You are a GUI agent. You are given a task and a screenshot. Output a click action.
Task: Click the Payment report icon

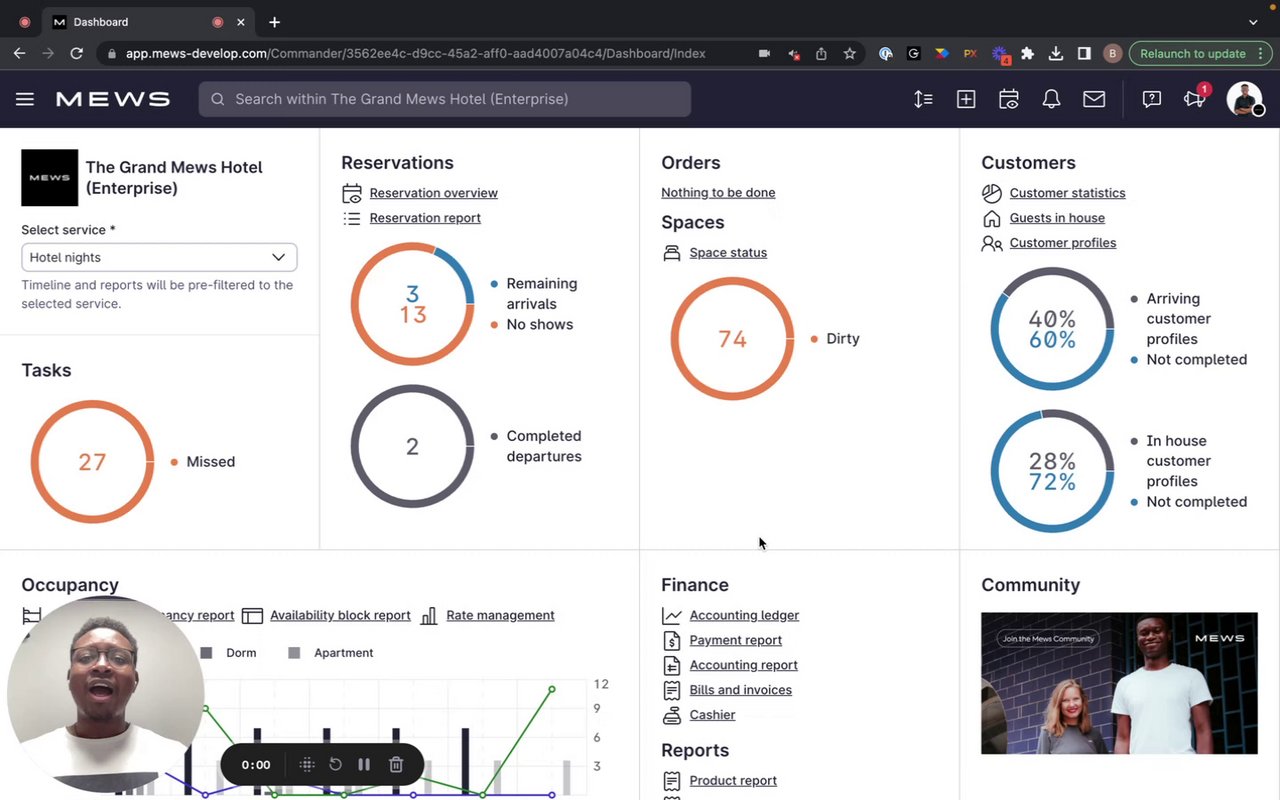[672, 640]
